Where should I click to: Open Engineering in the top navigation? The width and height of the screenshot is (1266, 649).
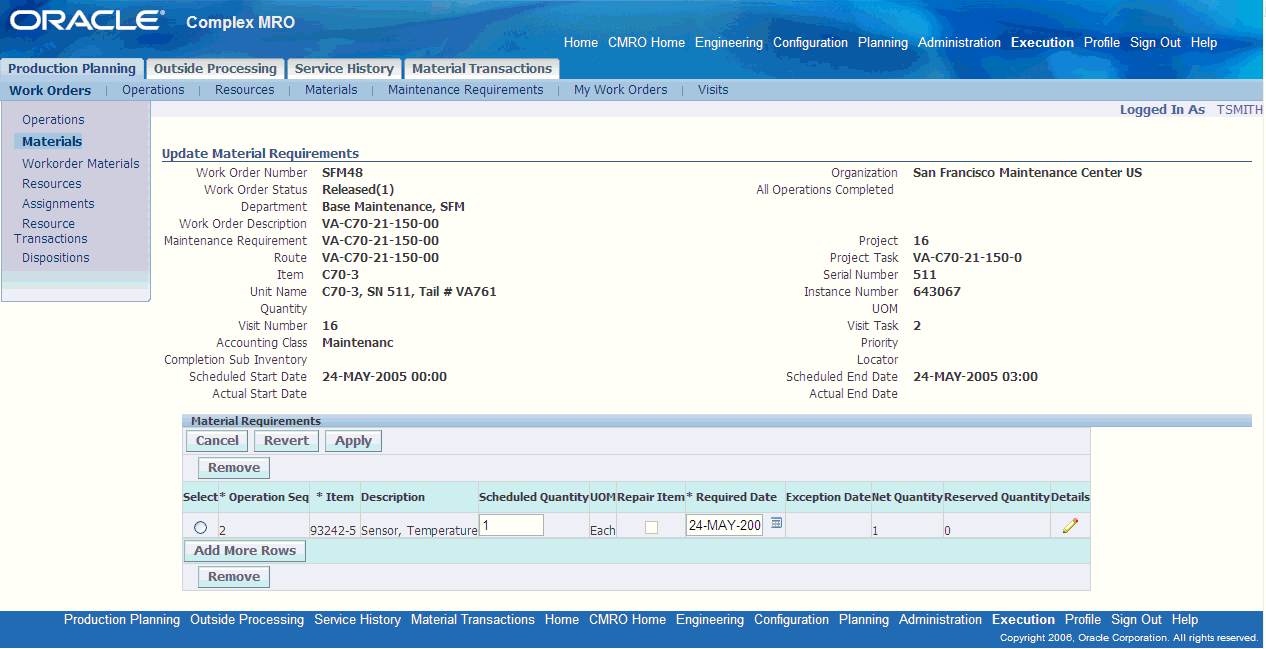pyautogui.click(x=729, y=43)
